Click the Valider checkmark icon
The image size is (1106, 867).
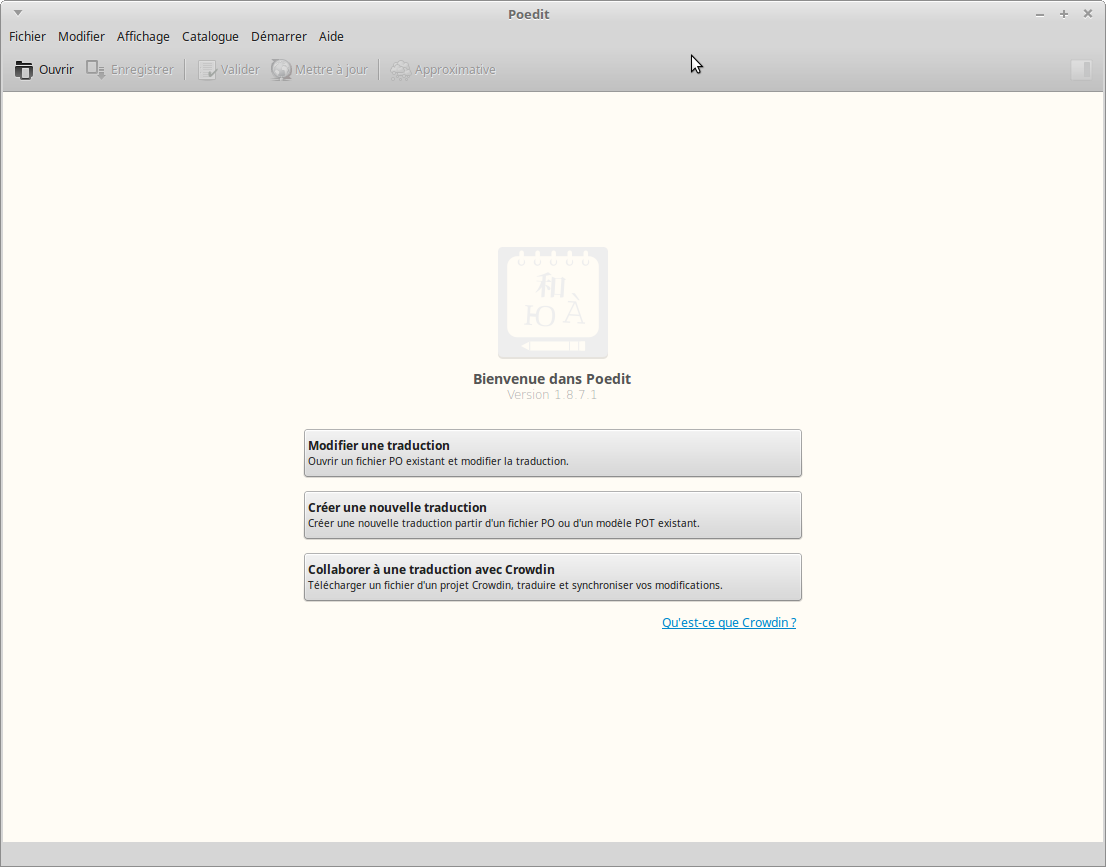[x=207, y=70]
